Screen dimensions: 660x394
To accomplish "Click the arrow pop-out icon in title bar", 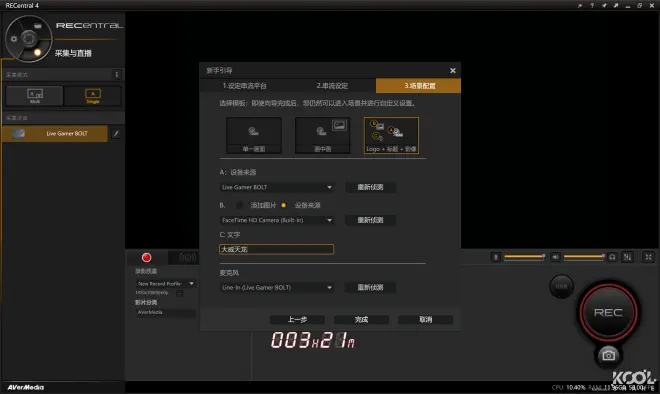I will pyautogui.click(x=616, y=5).
